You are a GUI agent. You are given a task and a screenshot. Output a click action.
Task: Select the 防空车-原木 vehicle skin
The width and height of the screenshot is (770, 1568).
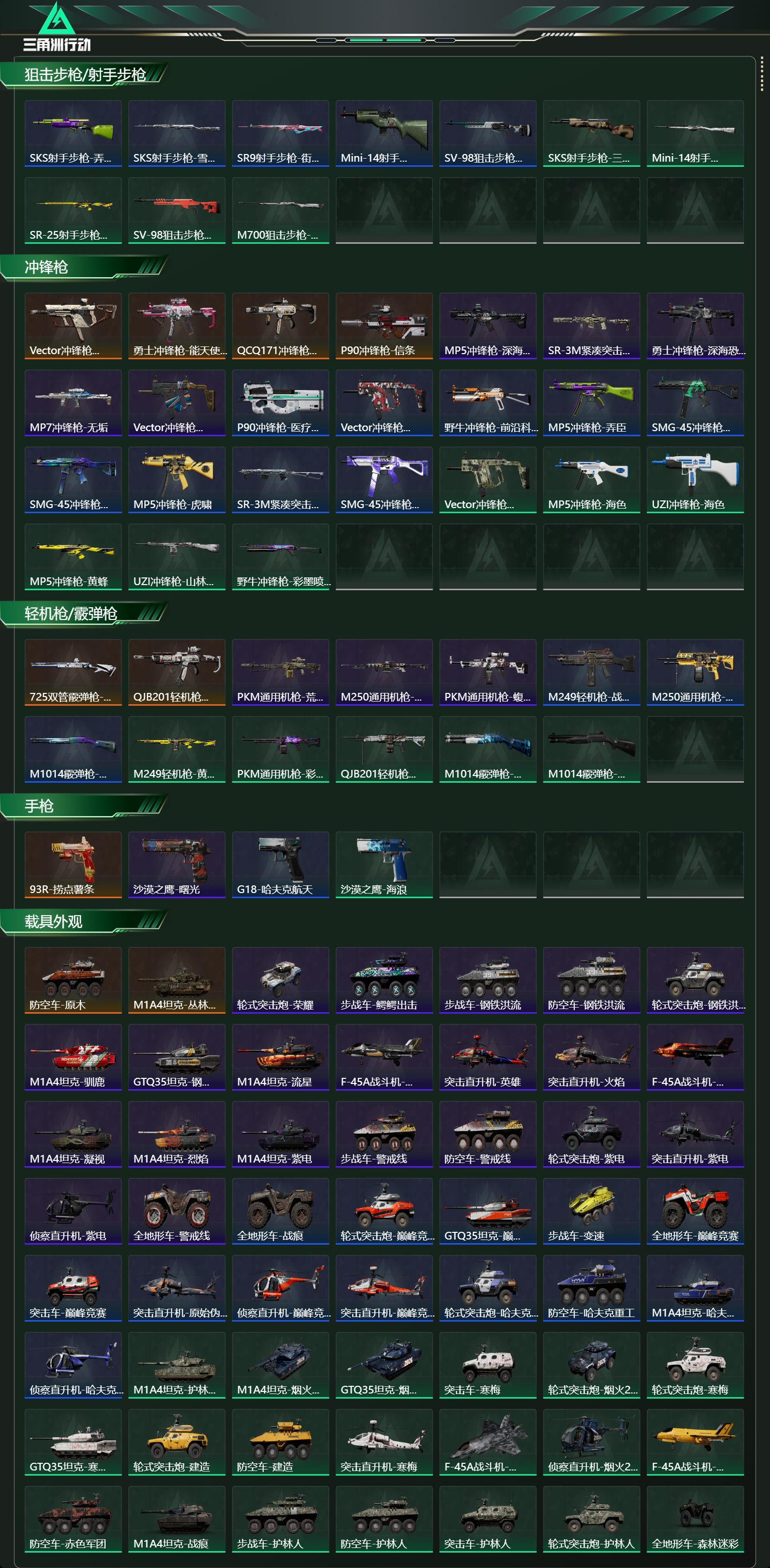pos(73,980)
